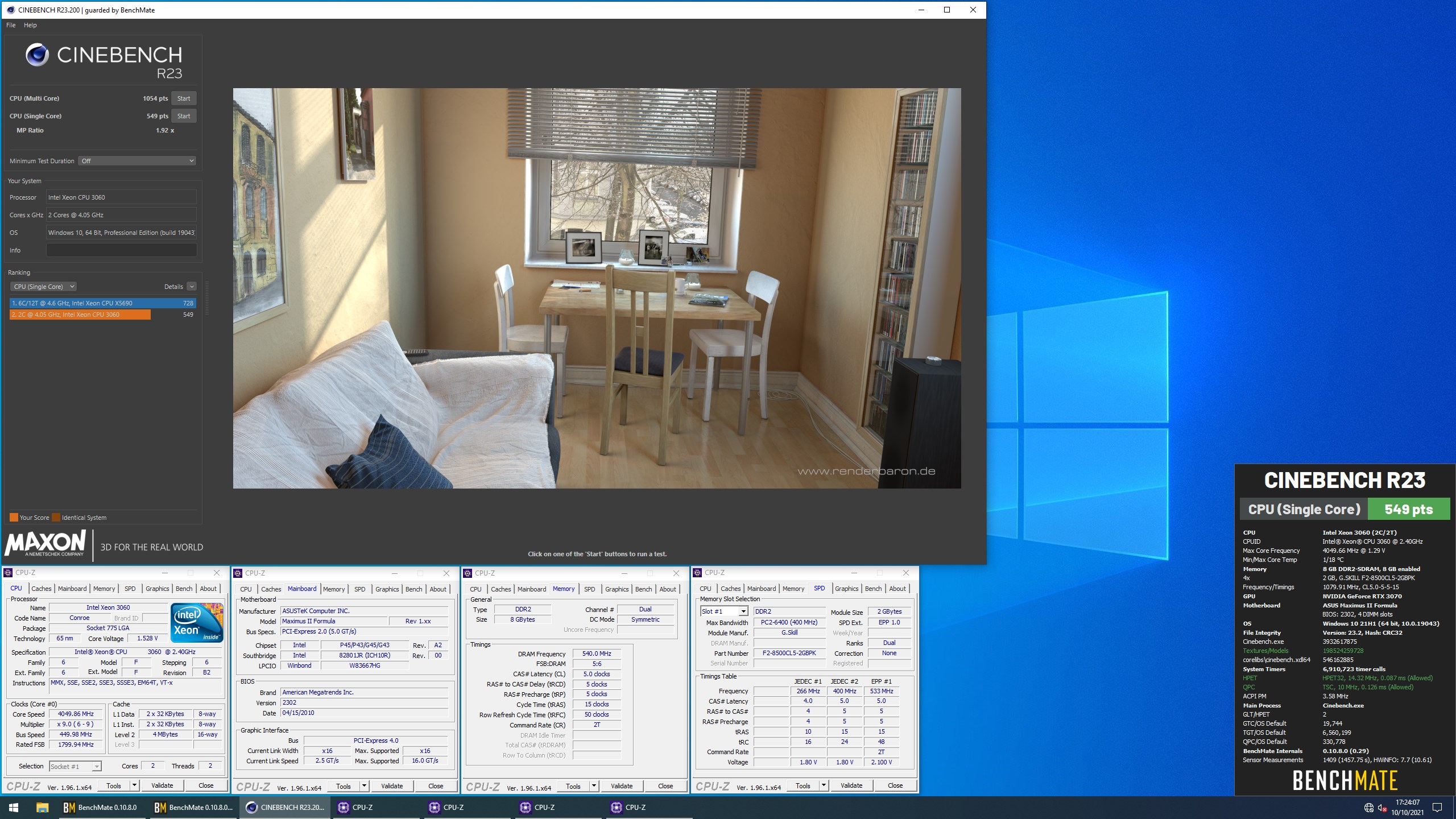The image size is (1456, 819).
Task: Open the File menu in Cinebench
Action: 11,25
